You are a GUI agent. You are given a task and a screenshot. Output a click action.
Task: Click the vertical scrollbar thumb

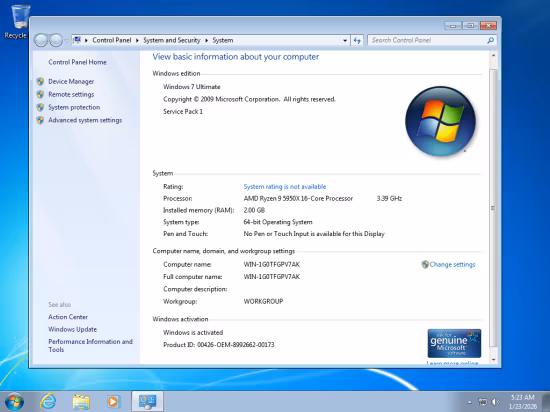pos(493,208)
